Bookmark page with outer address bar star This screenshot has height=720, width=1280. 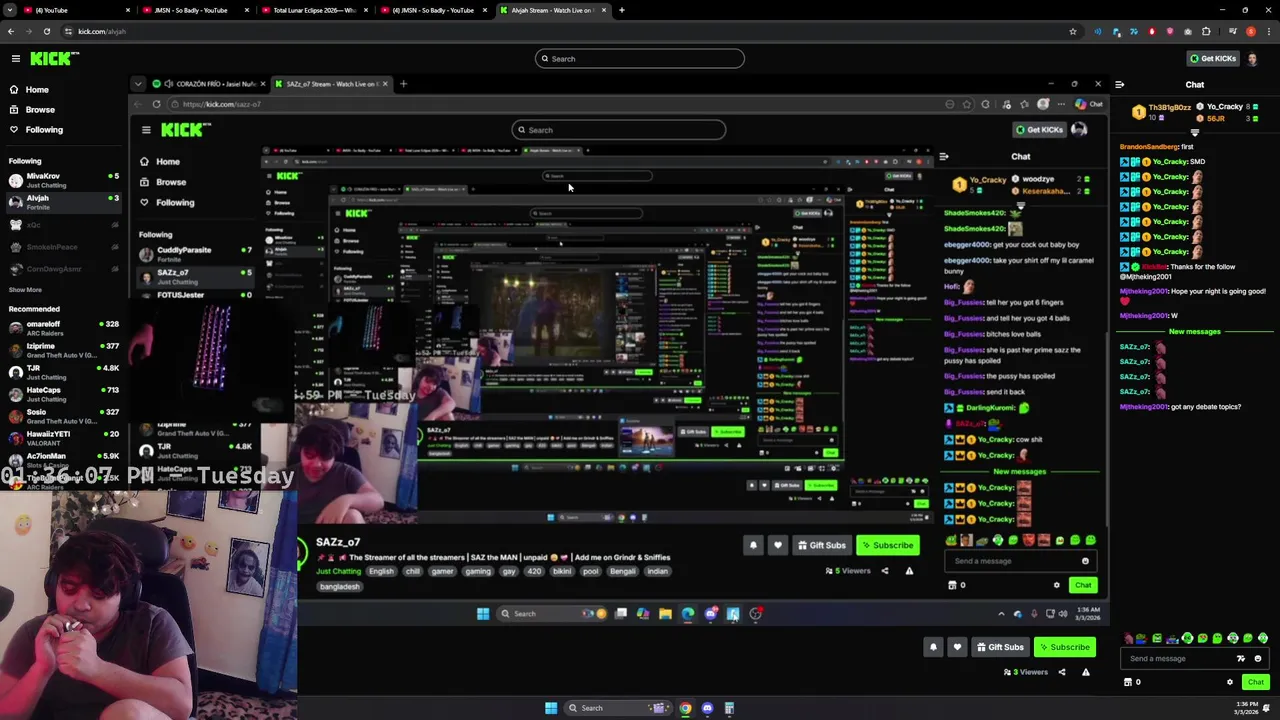(x=1073, y=31)
